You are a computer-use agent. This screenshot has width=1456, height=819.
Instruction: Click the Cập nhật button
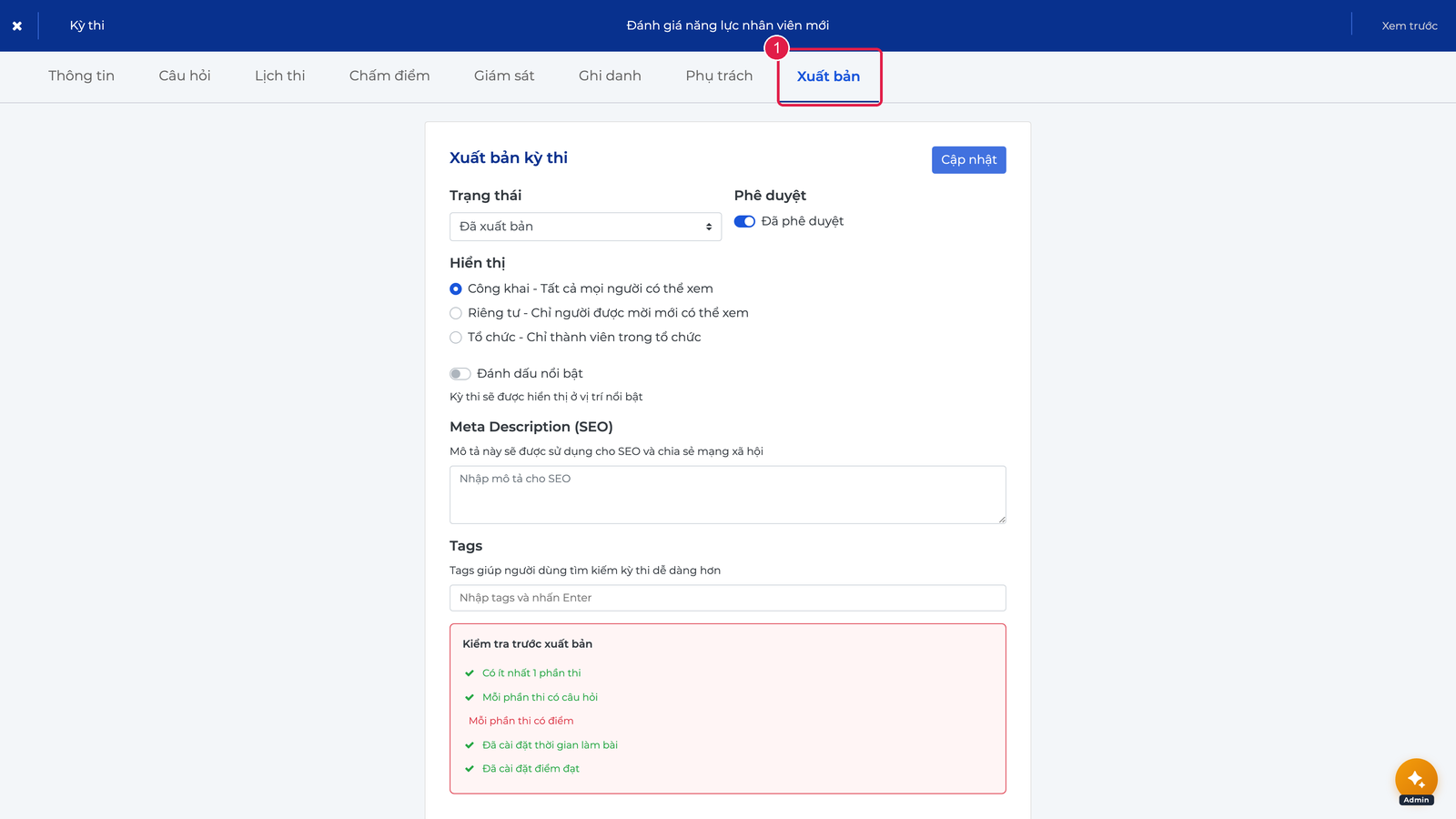(x=968, y=160)
